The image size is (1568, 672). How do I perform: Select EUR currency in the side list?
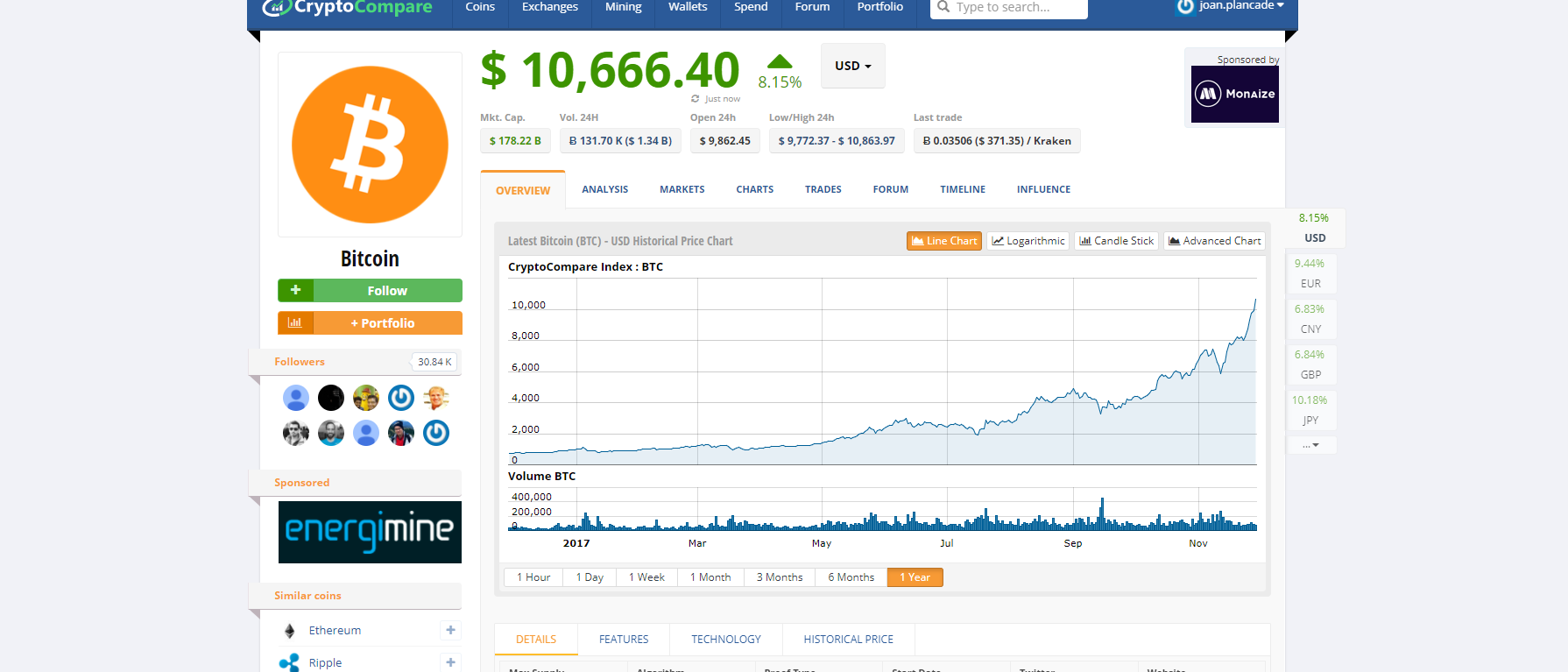coord(1310,273)
